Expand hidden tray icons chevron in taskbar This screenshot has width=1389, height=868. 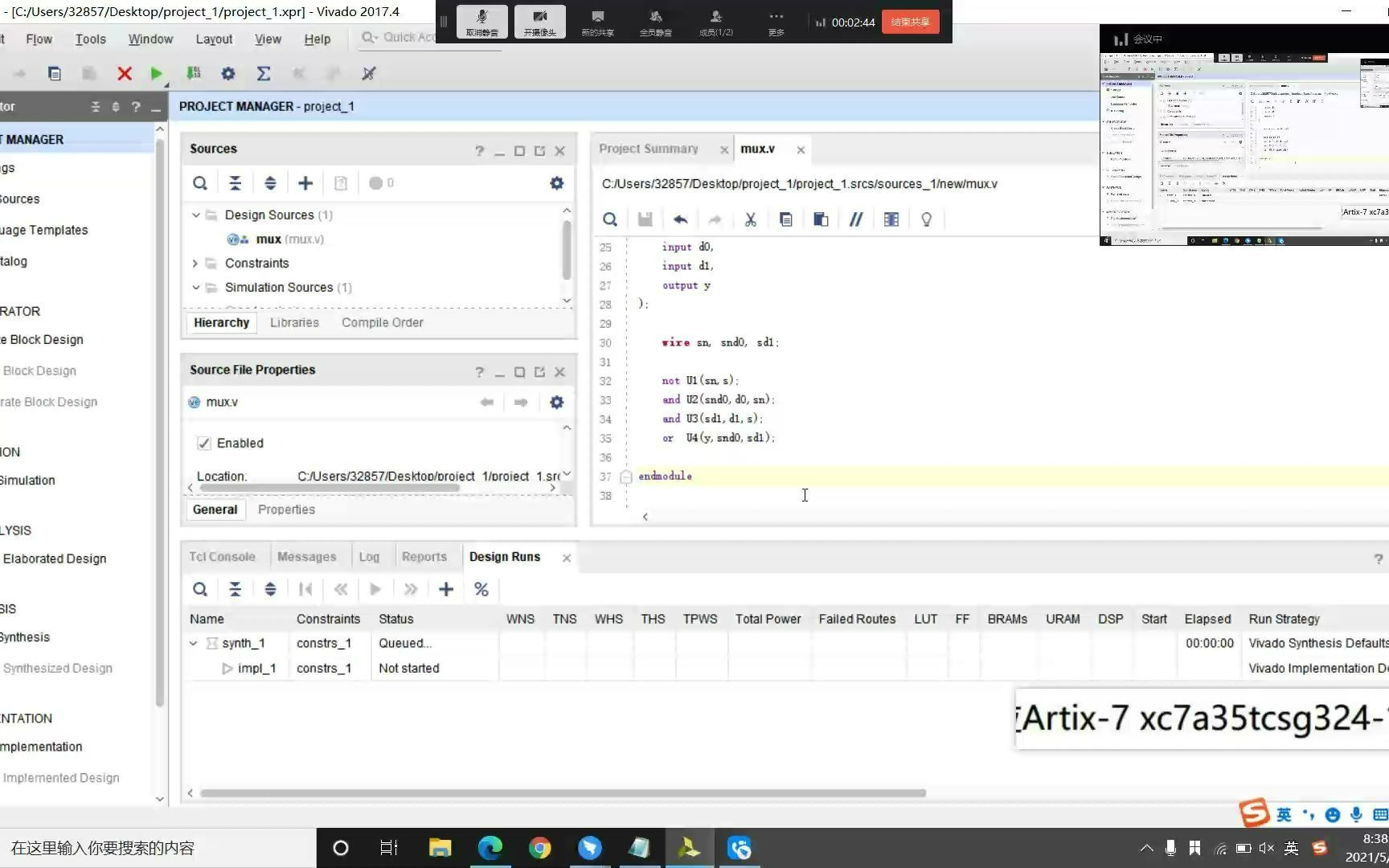click(x=1147, y=848)
